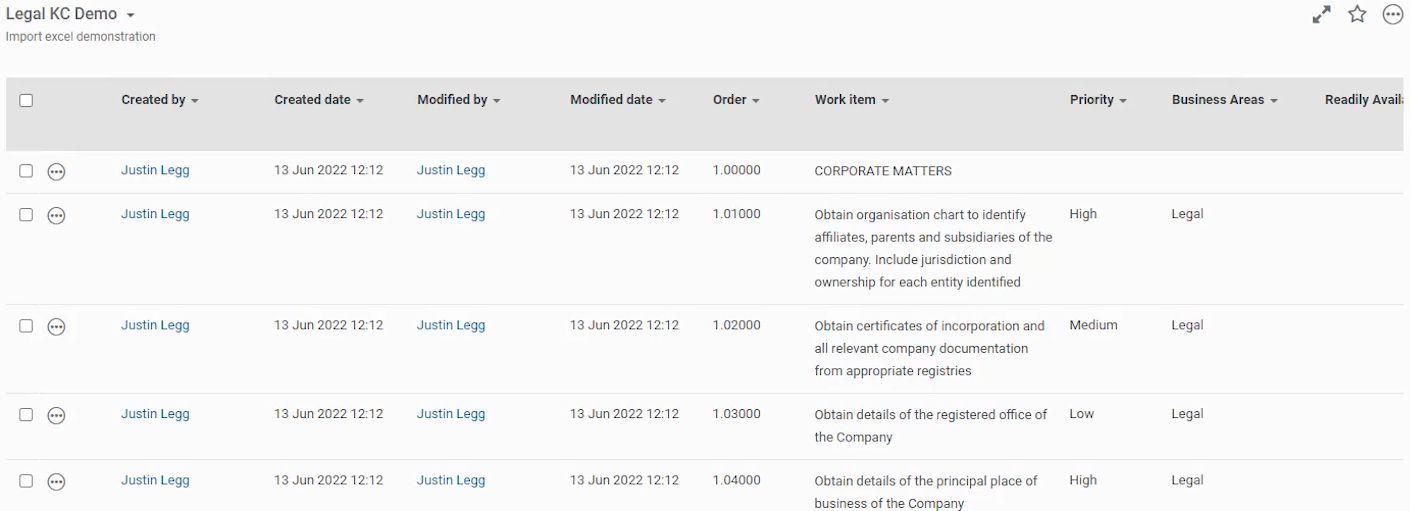
Task: Open the Legal KC Demo title dropdown
Action: point(130,16)
